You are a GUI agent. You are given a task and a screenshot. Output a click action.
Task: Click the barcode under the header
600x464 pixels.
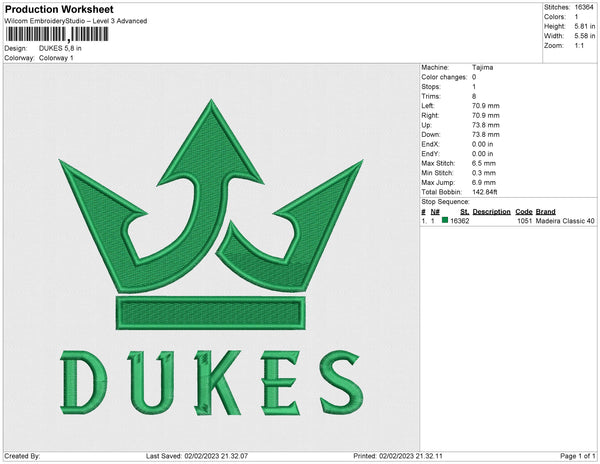point(57,34)
